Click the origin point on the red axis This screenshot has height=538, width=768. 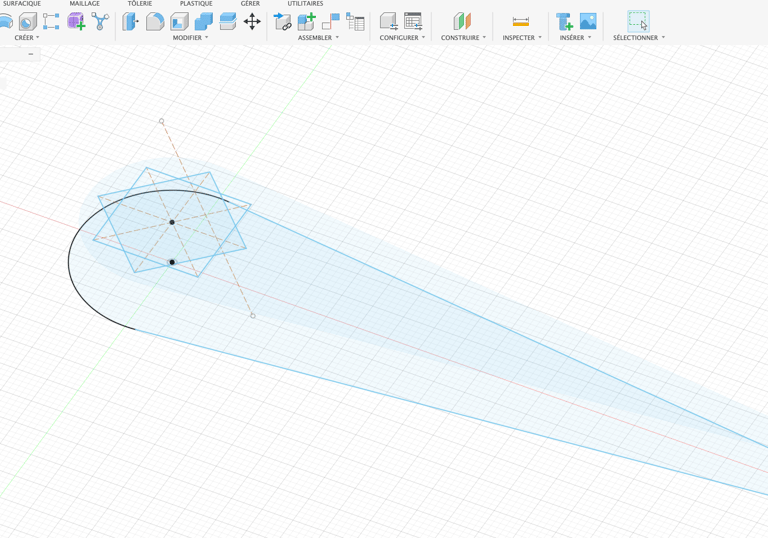[172, 263]
